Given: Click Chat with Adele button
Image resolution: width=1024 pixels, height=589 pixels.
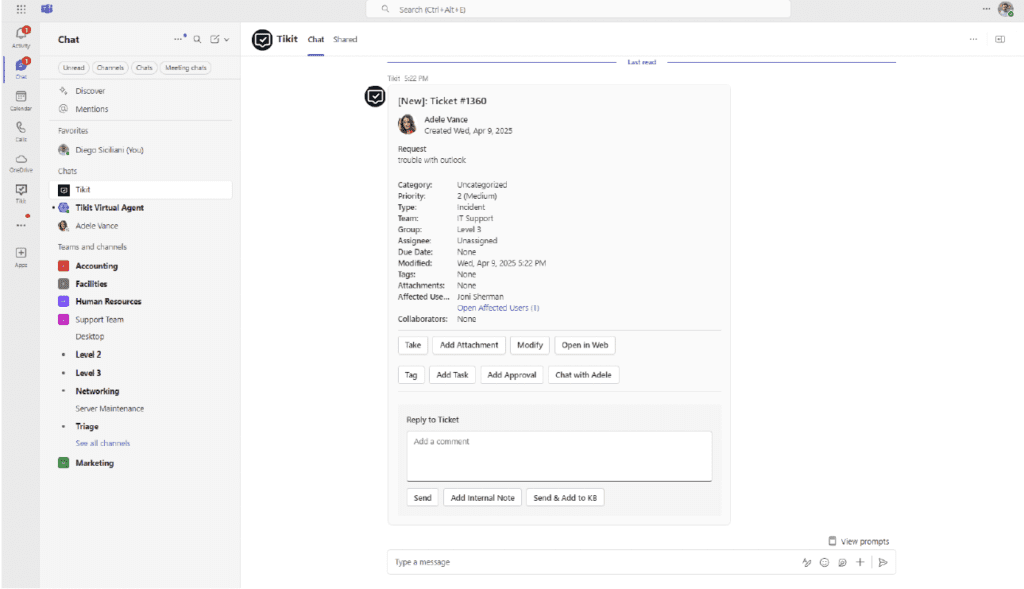Looking at the screenshot, I should [x=583, y=375].
